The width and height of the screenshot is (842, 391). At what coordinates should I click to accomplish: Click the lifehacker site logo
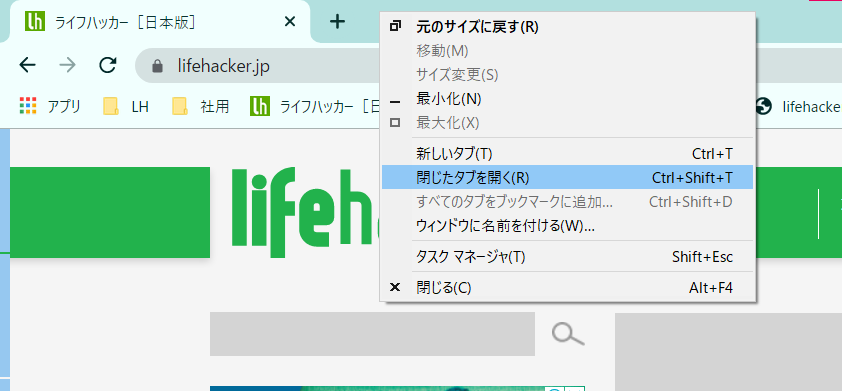[305, 212]
